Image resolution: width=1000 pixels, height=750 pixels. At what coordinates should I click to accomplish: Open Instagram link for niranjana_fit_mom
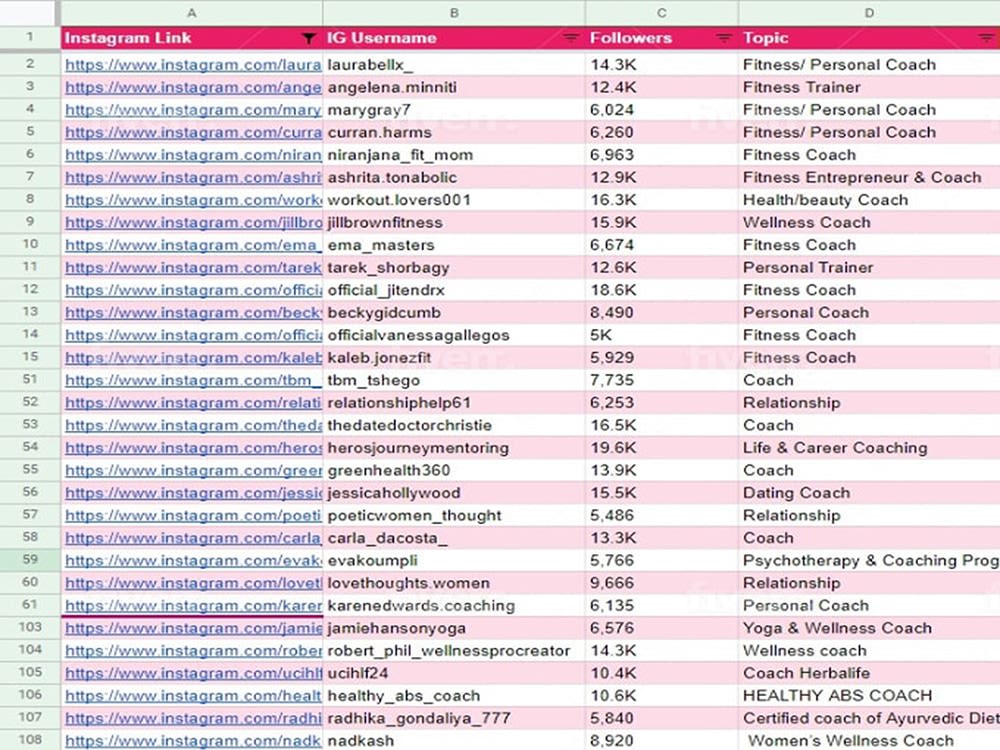pos(193,155)
